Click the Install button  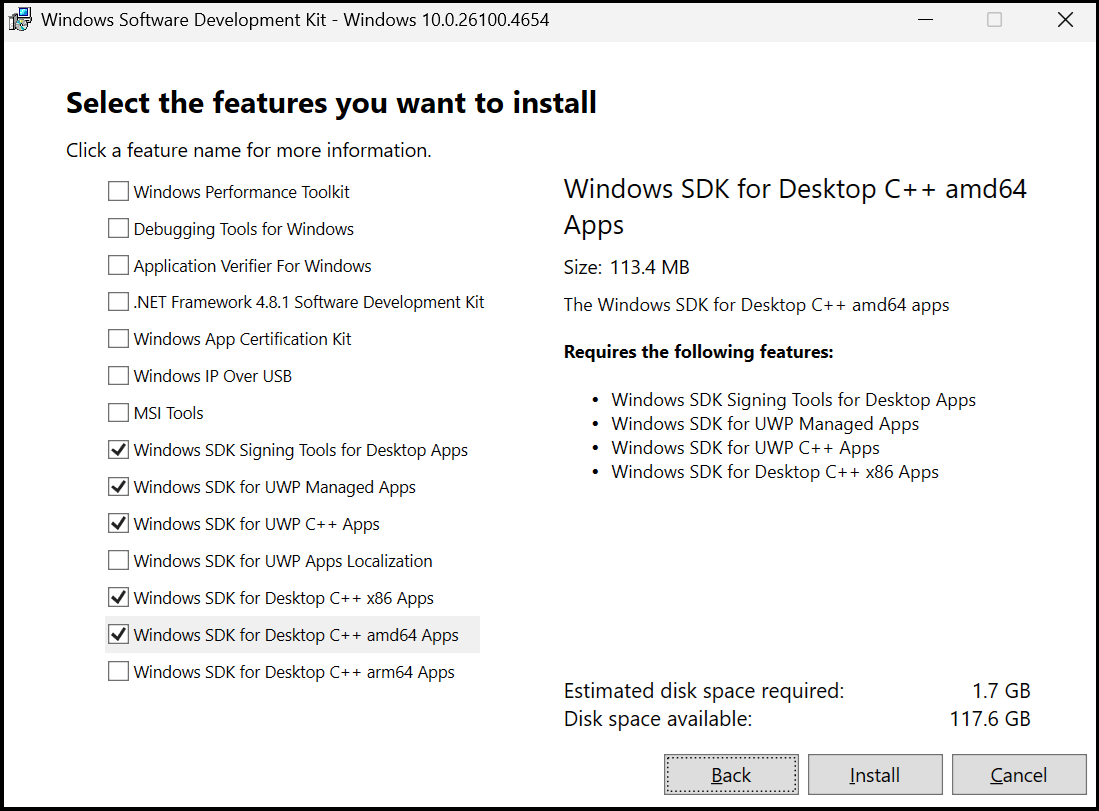pyautogui.click(x=875, y=775)
